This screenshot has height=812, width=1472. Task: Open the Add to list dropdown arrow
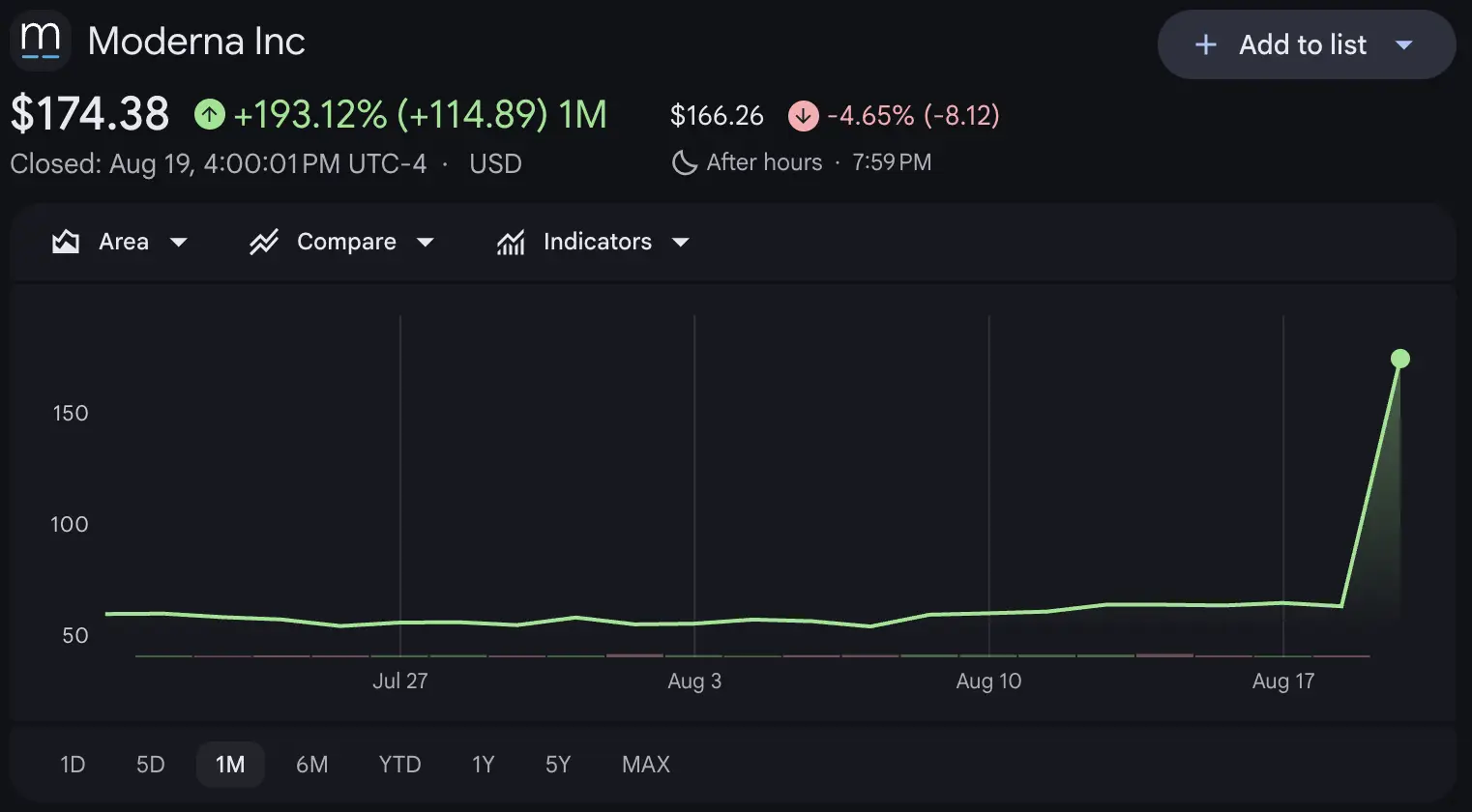(x=1404, y=44)
